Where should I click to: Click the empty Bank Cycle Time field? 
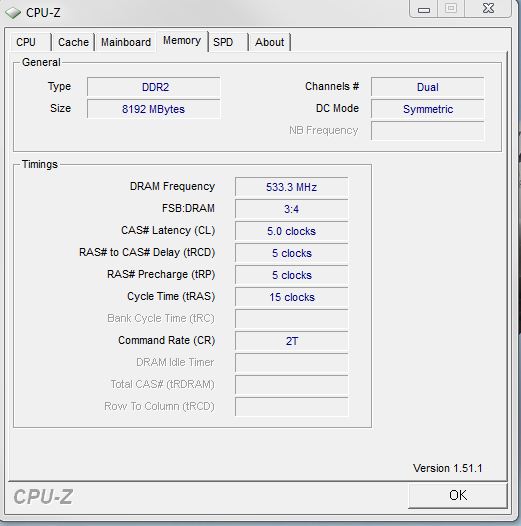click(x=291, y=319)
